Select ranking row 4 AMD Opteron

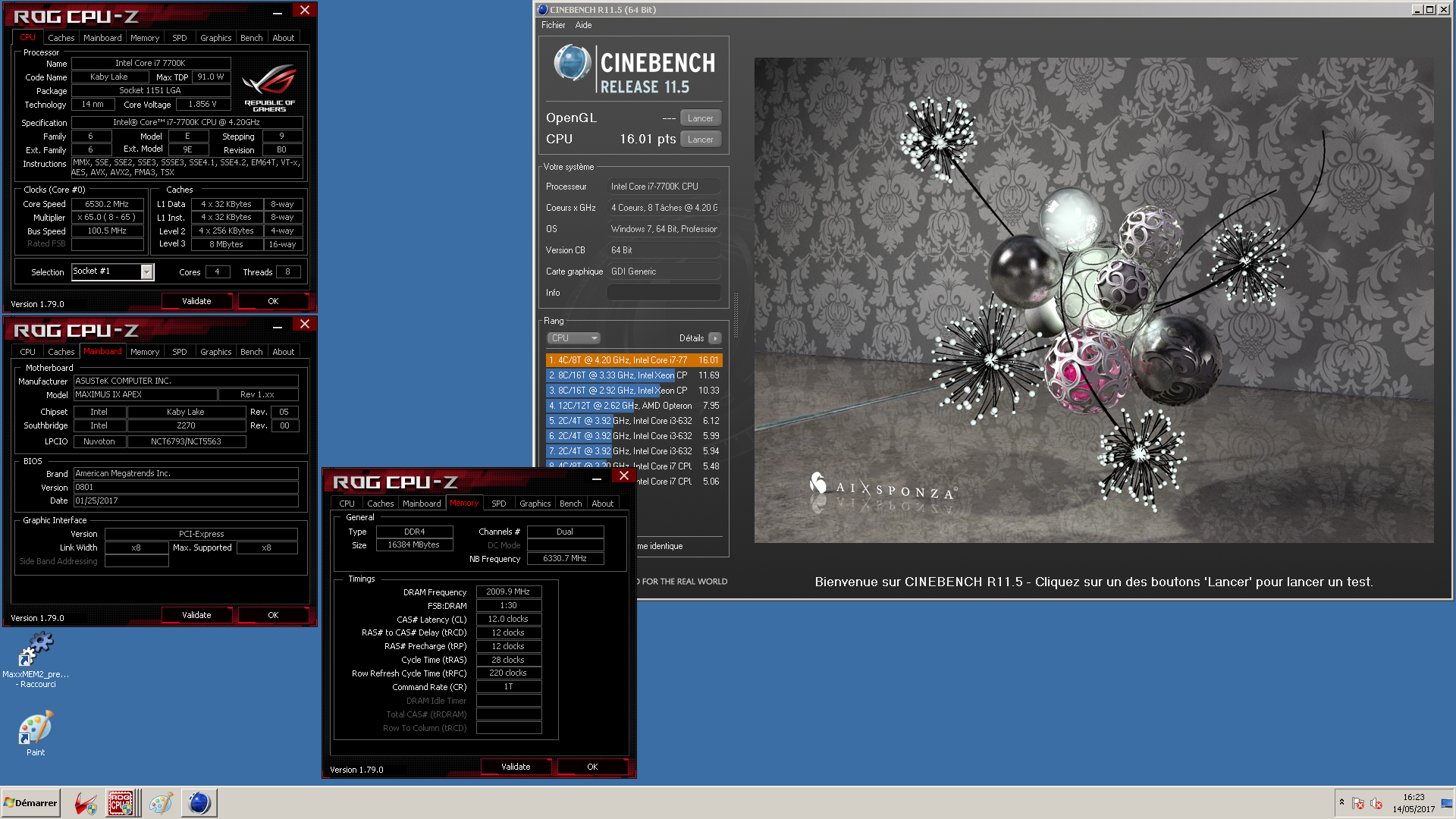click(x=633, y=406)
